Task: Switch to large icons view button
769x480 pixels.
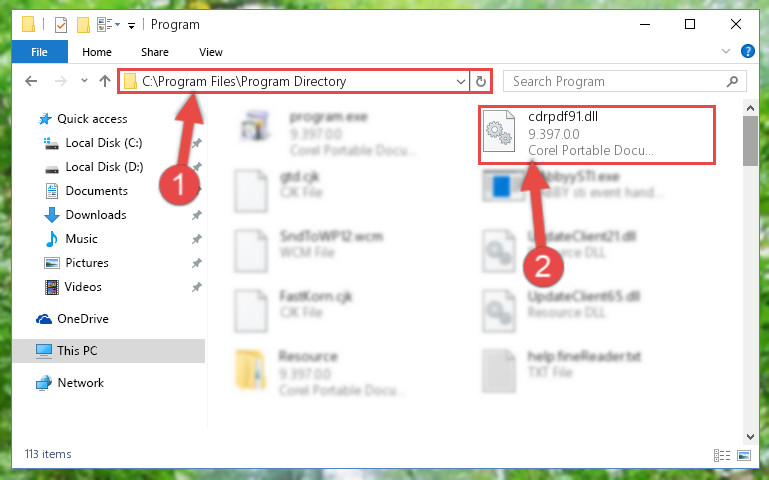Action: coord(743,455)
